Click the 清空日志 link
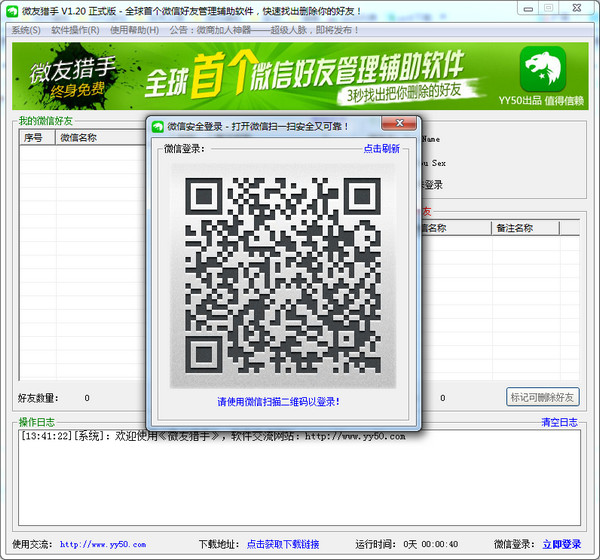600x560 pixels. (559, 422)
